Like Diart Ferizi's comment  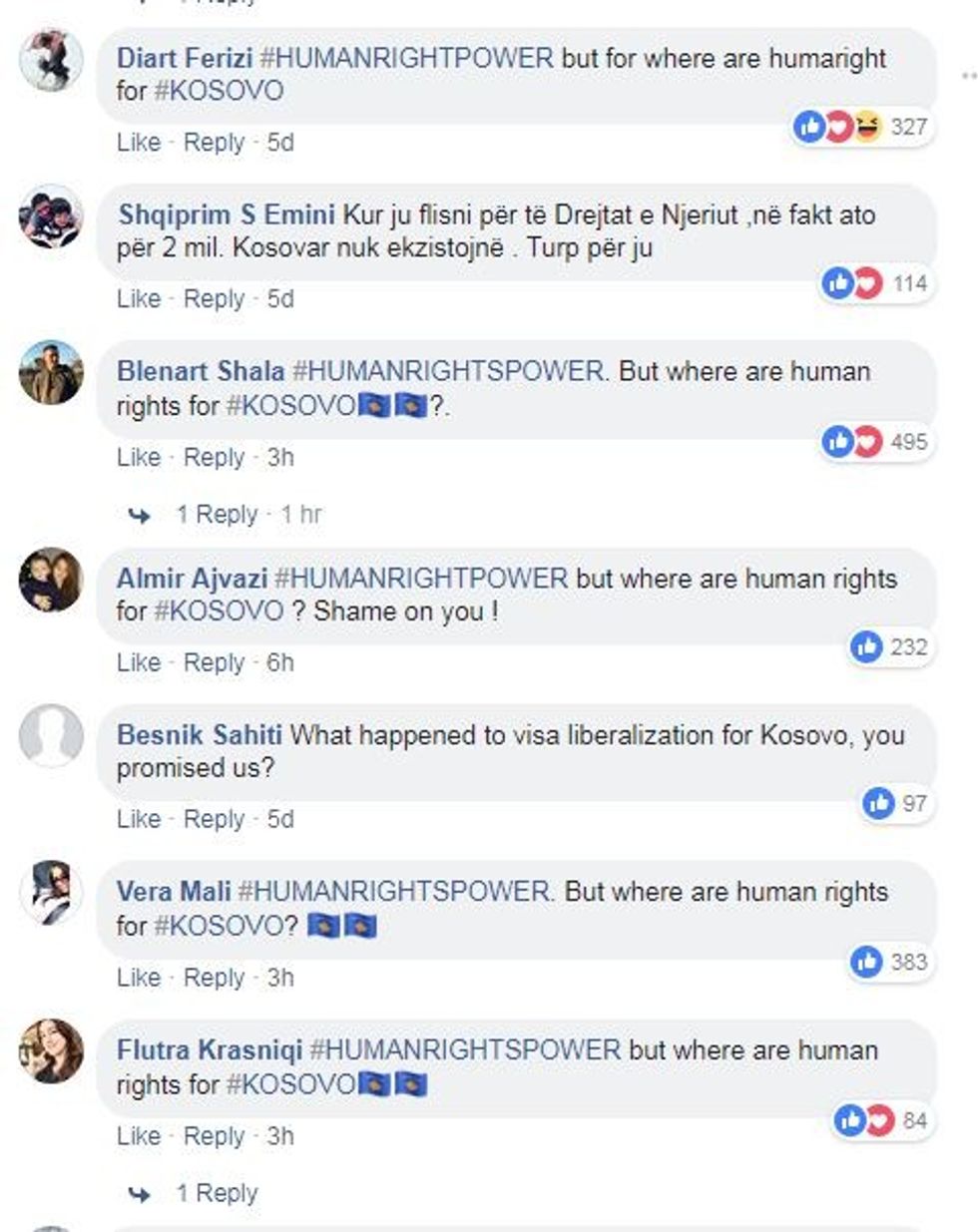pyautogui.click(x=138, y=143)
